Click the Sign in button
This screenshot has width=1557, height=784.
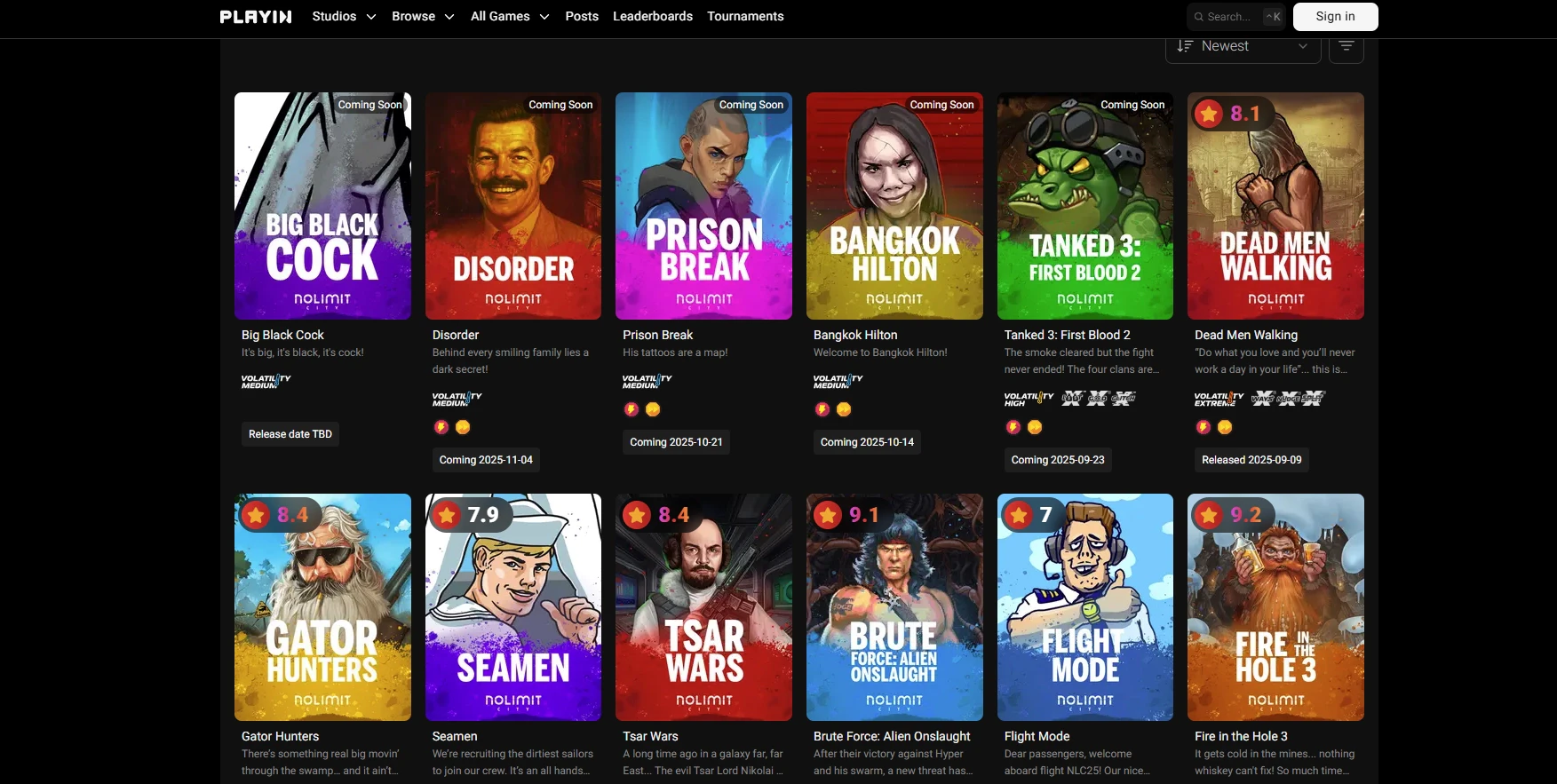point(1335,17)
